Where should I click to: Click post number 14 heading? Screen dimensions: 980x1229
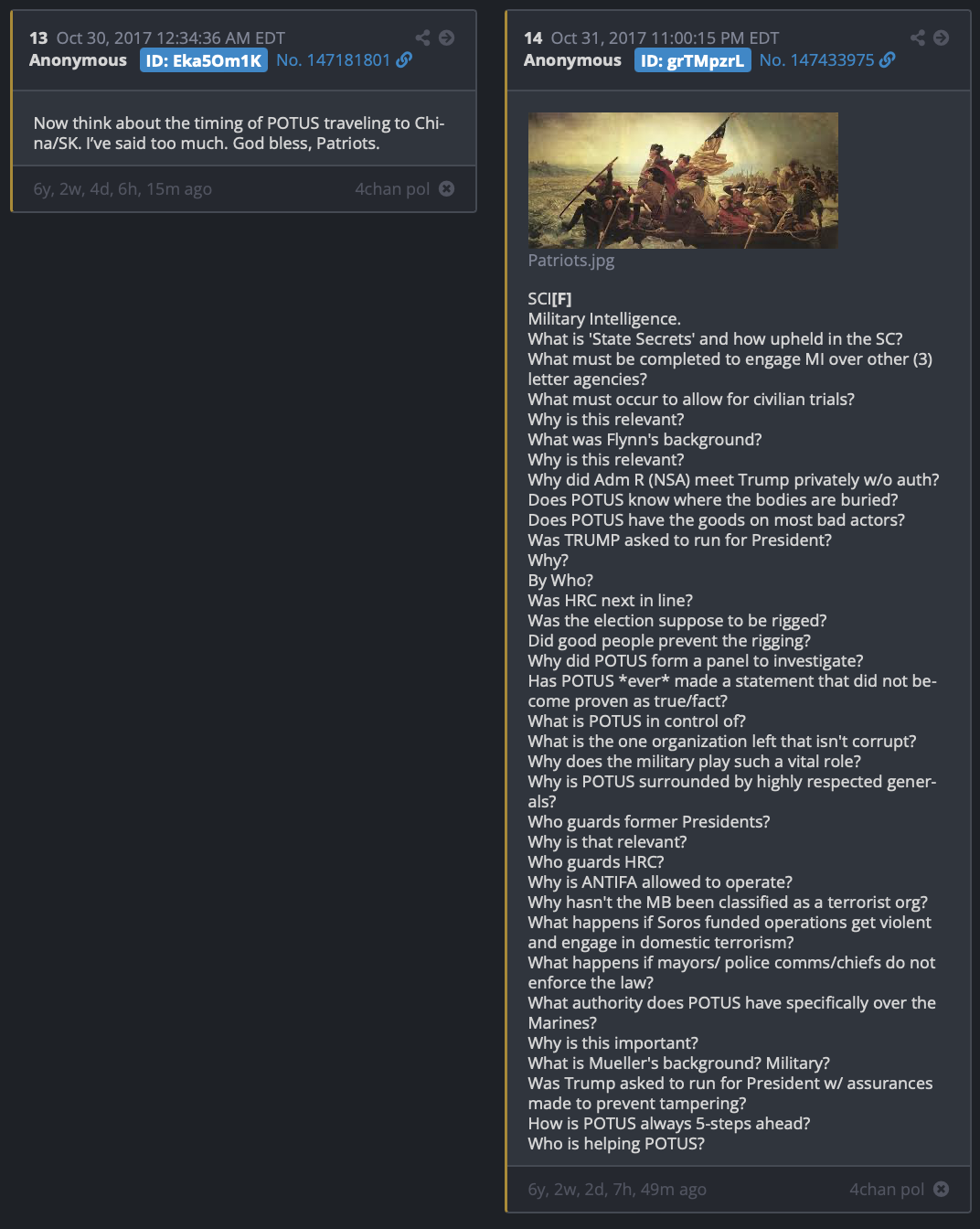pos(533,38)
